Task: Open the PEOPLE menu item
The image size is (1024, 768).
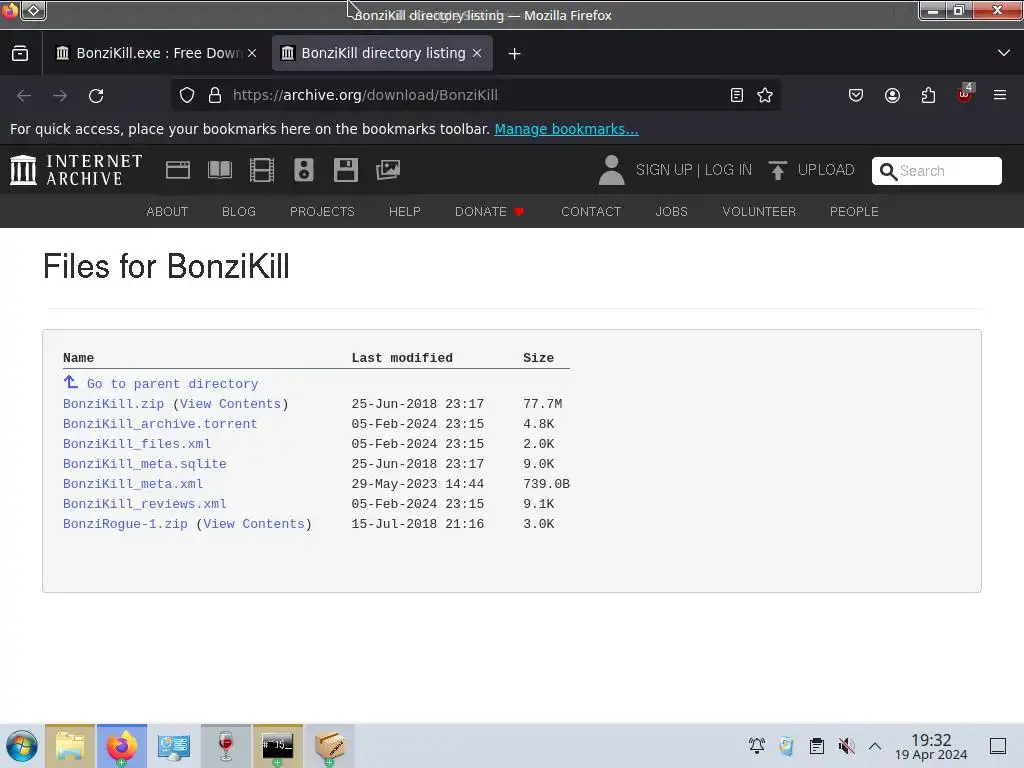Action: [854, 212]
